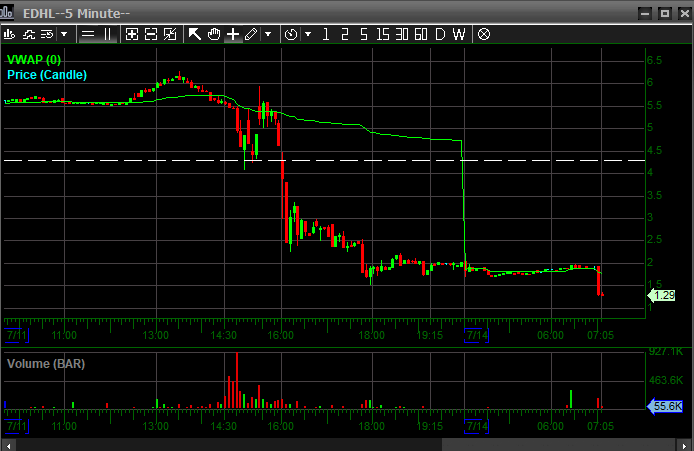Switch to the 1 minute interval
This screenshot has width=694, height=451.
point(326,34)
